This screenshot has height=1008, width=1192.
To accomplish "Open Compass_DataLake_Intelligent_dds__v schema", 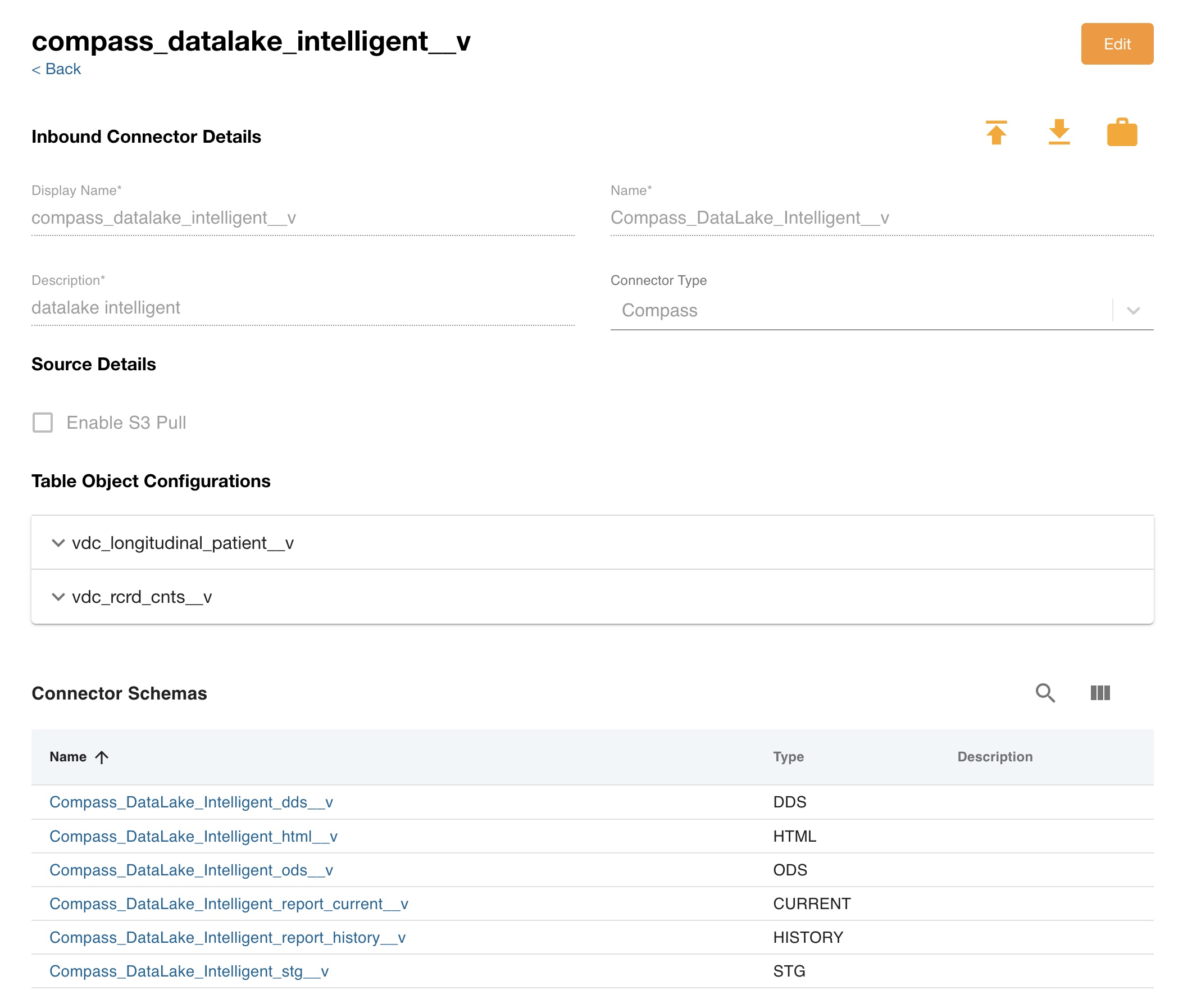I will pos(191,802).
